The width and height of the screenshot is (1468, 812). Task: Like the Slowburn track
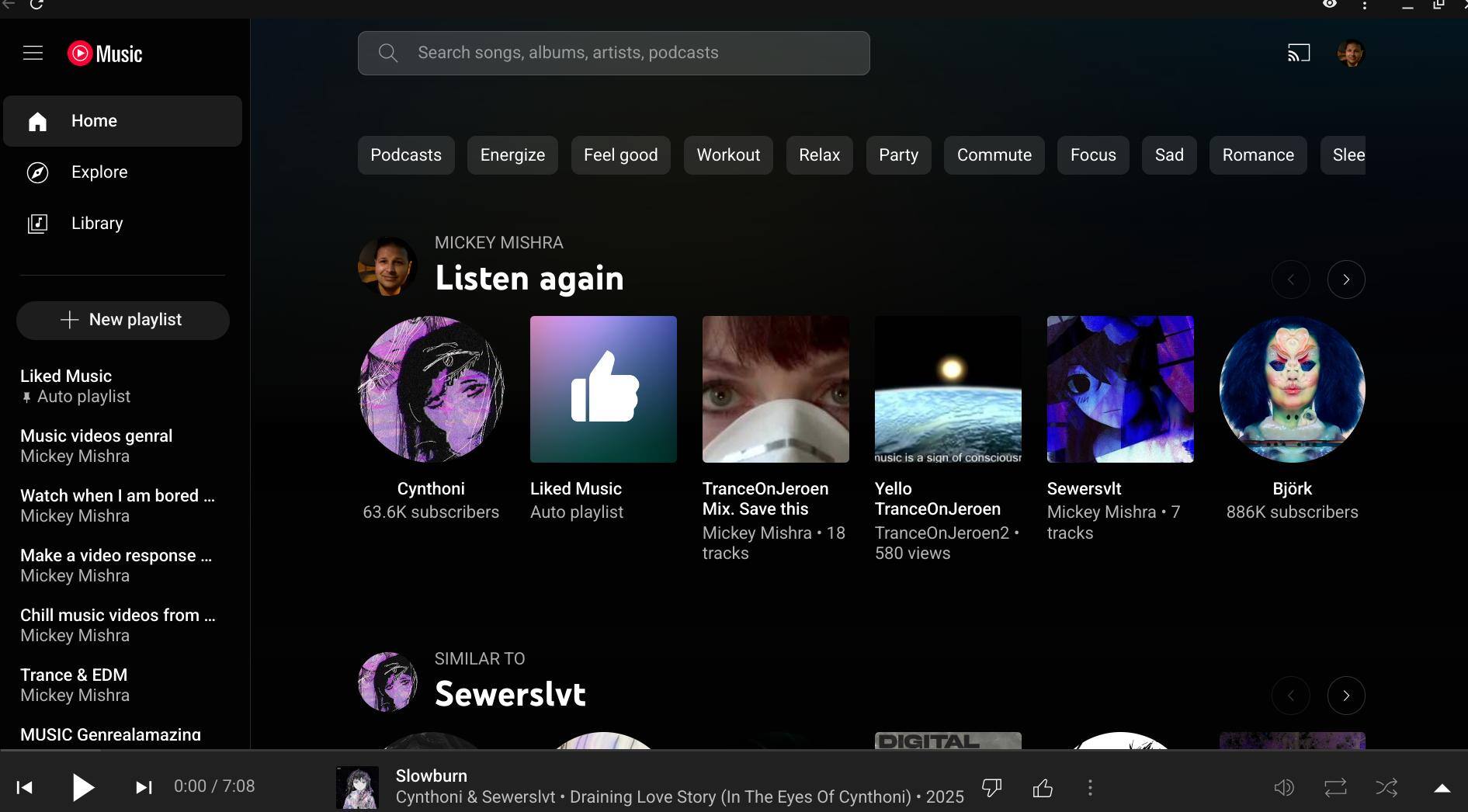[x=1043, y=788]
